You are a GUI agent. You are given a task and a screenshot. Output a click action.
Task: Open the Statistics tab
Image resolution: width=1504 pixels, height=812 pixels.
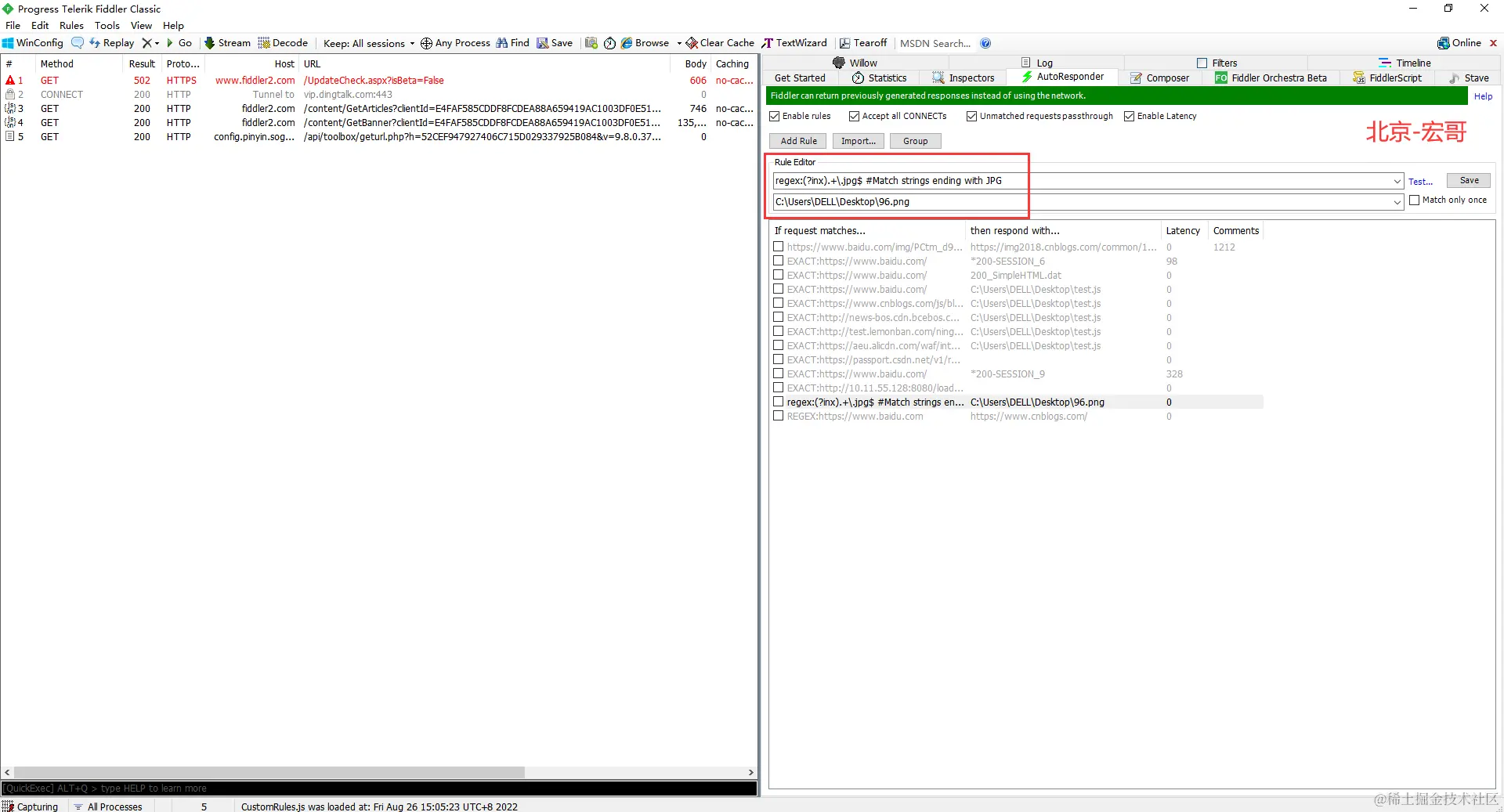tap(879, 78)
